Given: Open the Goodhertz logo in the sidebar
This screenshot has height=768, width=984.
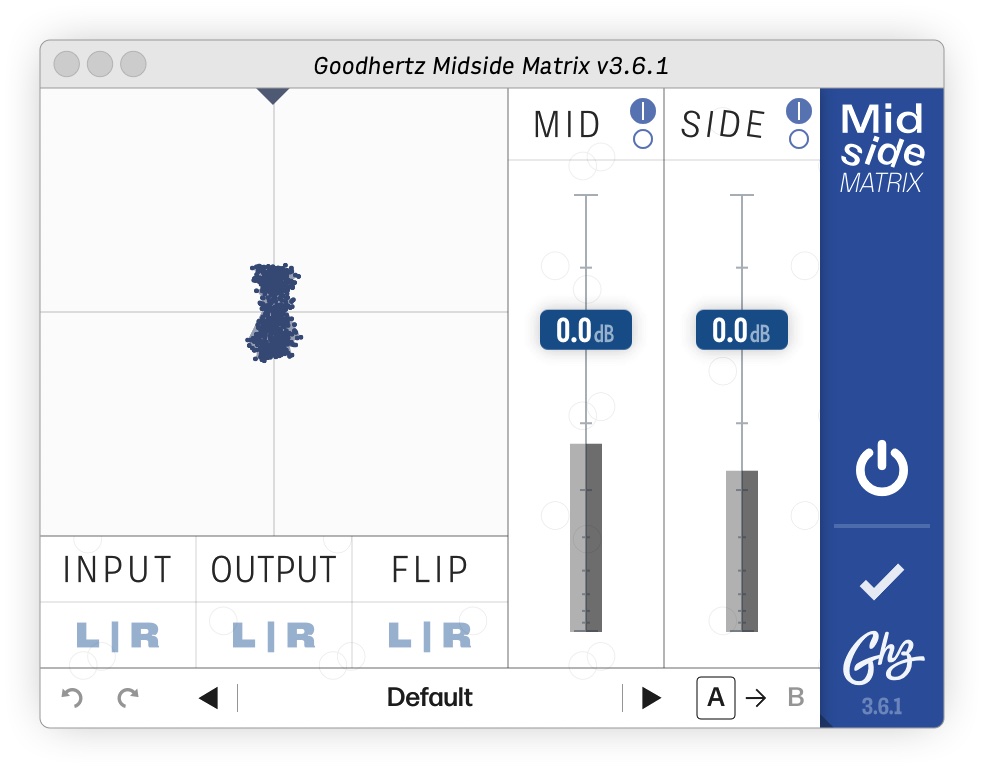Looking at the screenshot, I should pos(881,655).
